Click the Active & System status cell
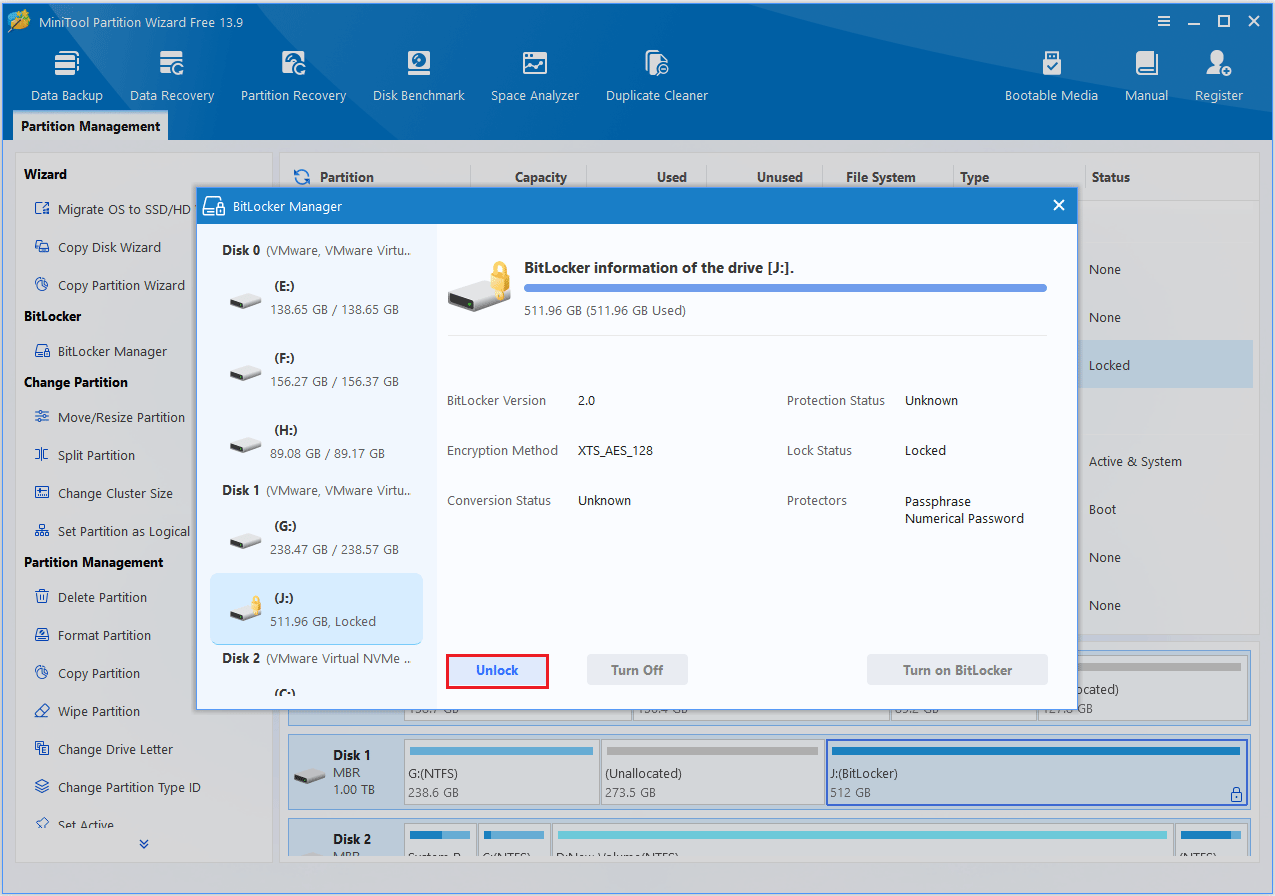This screenshot has width=1275, height=896. pos(1135,461)
